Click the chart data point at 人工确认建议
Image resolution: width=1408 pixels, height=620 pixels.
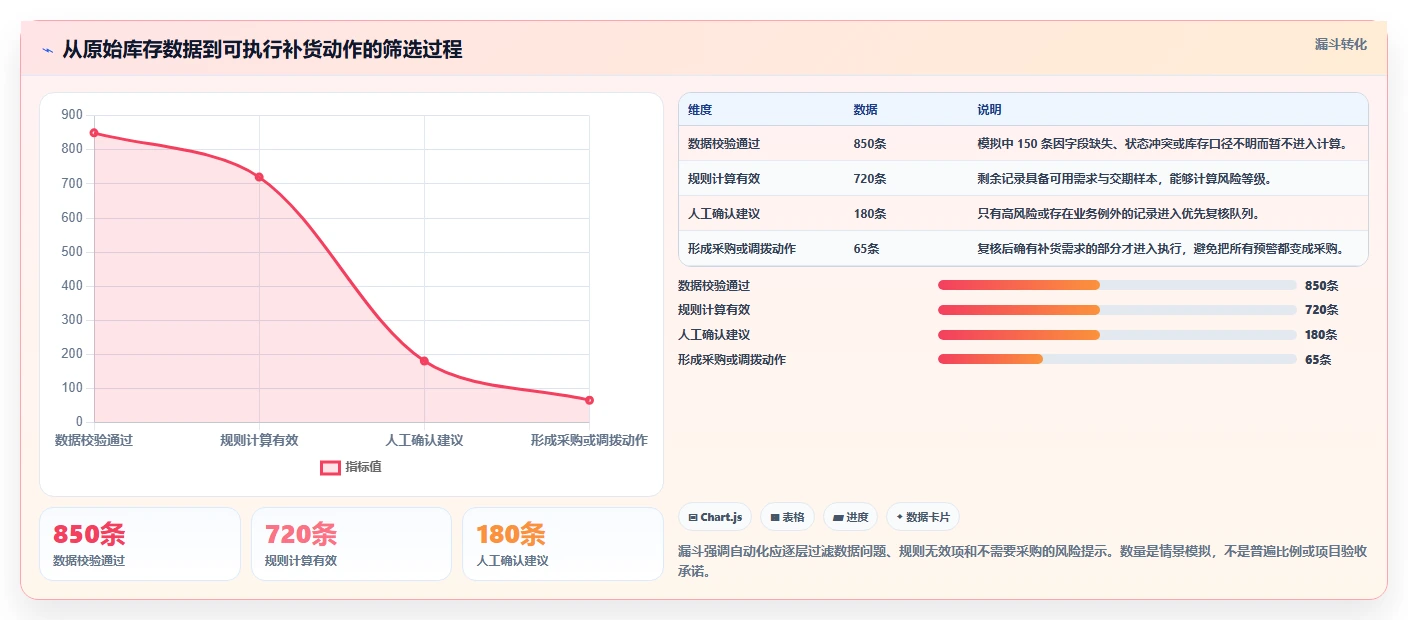point(424,361)
